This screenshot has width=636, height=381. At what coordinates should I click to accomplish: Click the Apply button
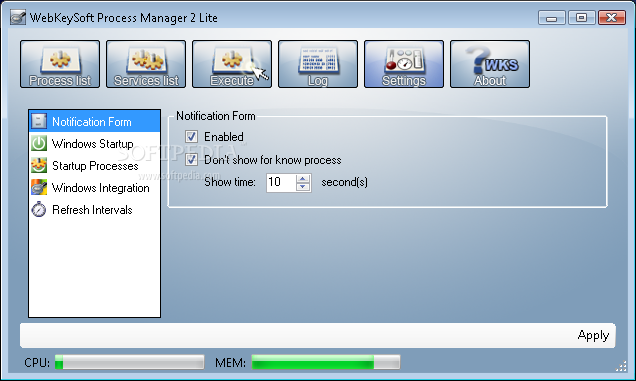[593, 335]
